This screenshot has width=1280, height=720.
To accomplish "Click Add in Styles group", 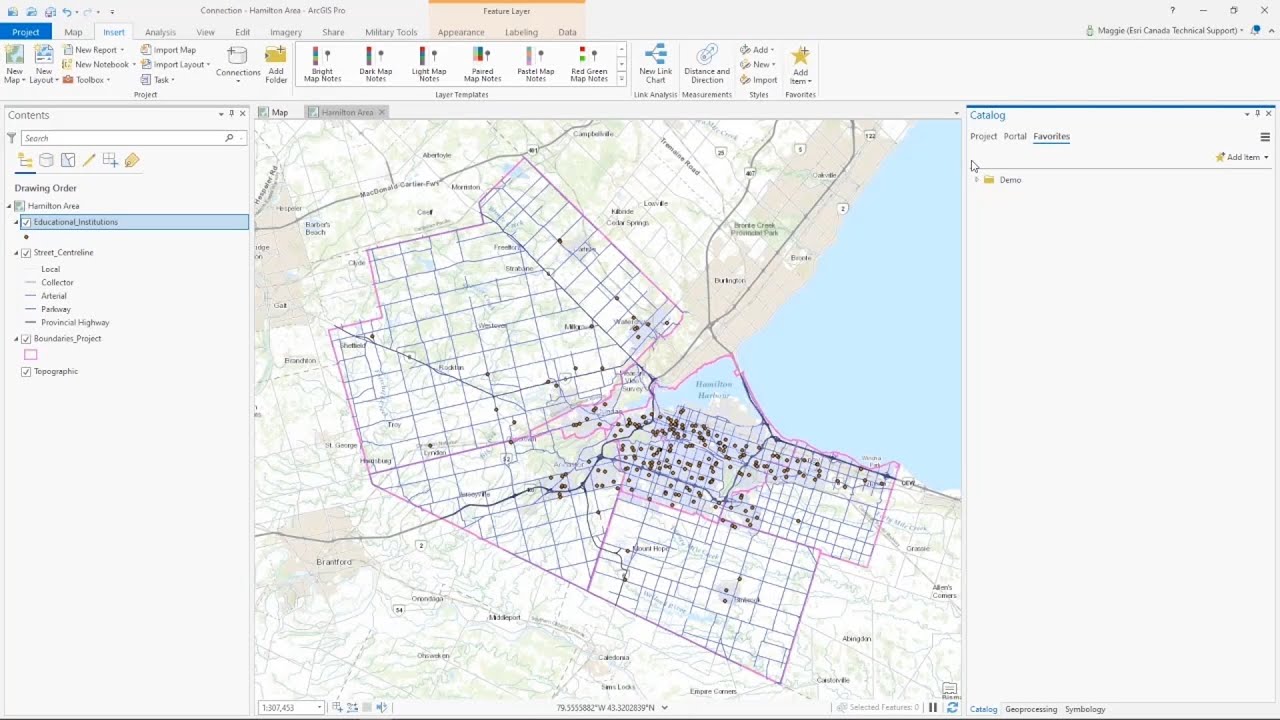I will click(757, 50).
